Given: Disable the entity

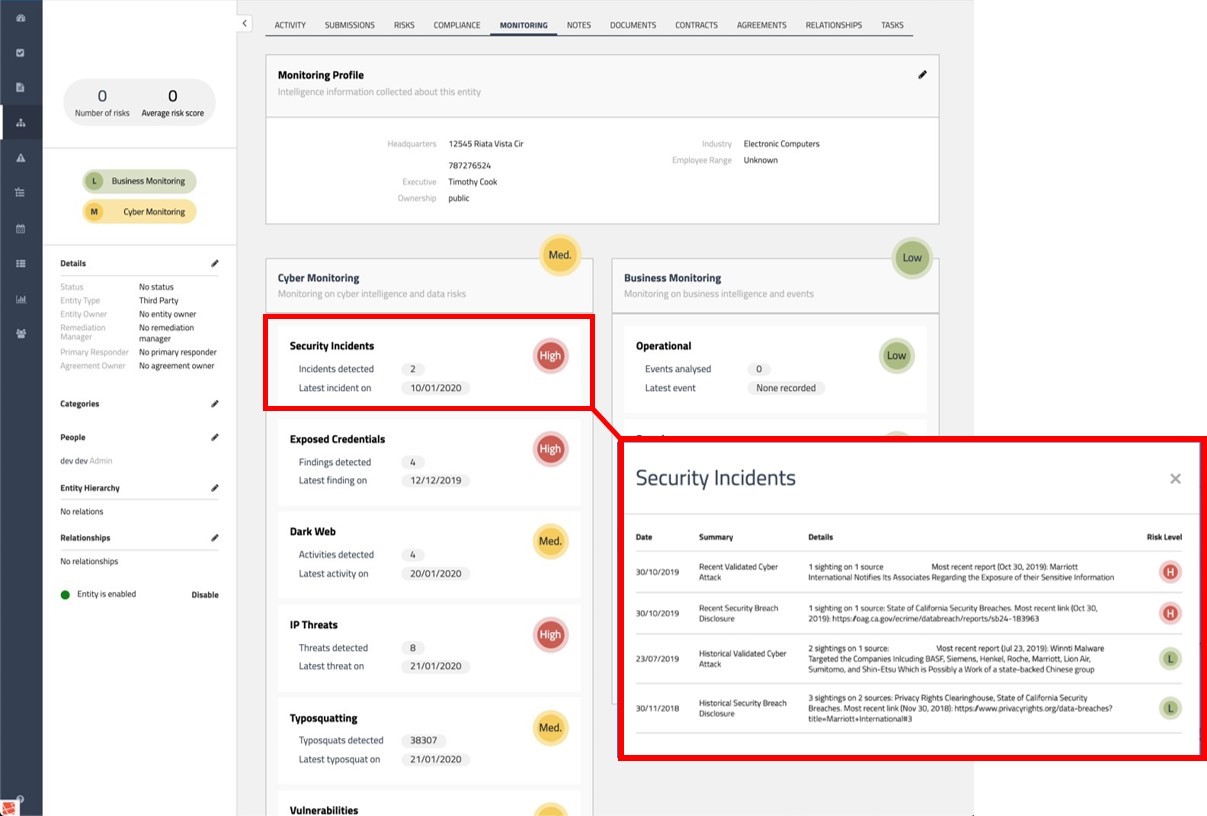Looking at the screenshot, I should pos(204,595).
